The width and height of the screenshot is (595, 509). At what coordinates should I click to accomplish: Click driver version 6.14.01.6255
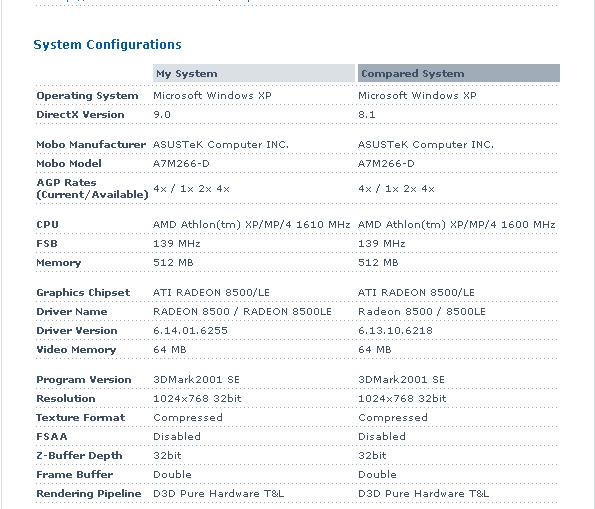(x=190, y=331)
